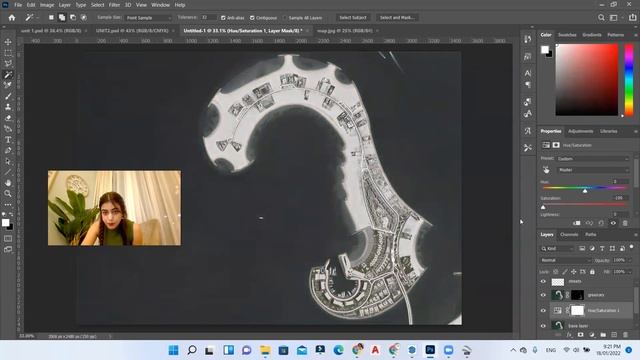Open the Opacity value dropdown
Screen dimensions: 640x360
click(629, 260)
